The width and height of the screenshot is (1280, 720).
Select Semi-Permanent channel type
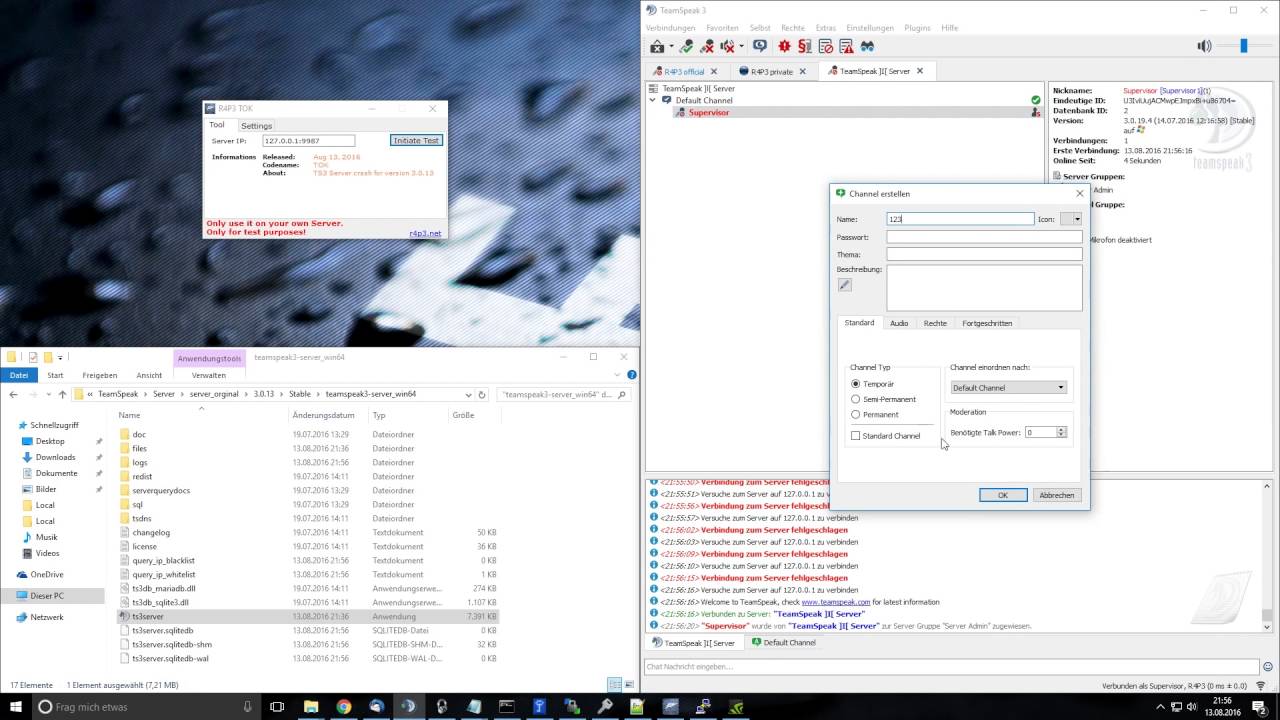(883, 399)
